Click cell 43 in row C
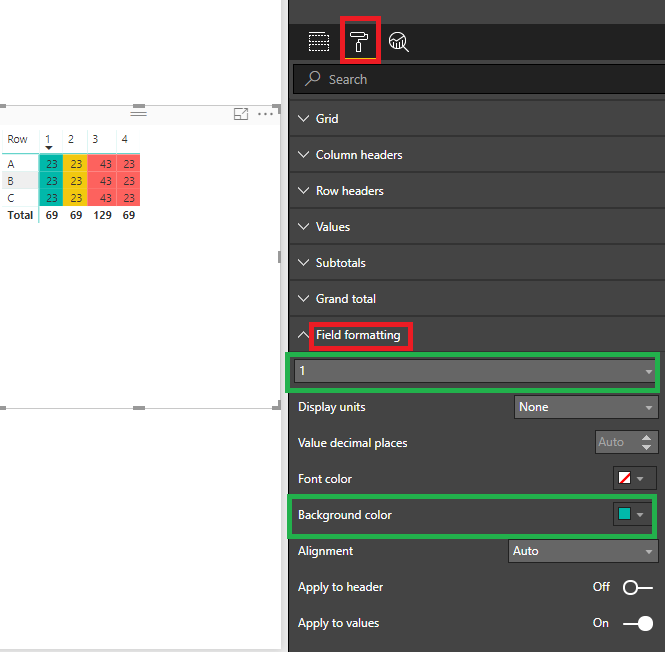The image size is (665, 652). pyautogui.click(x=102, y=198)
